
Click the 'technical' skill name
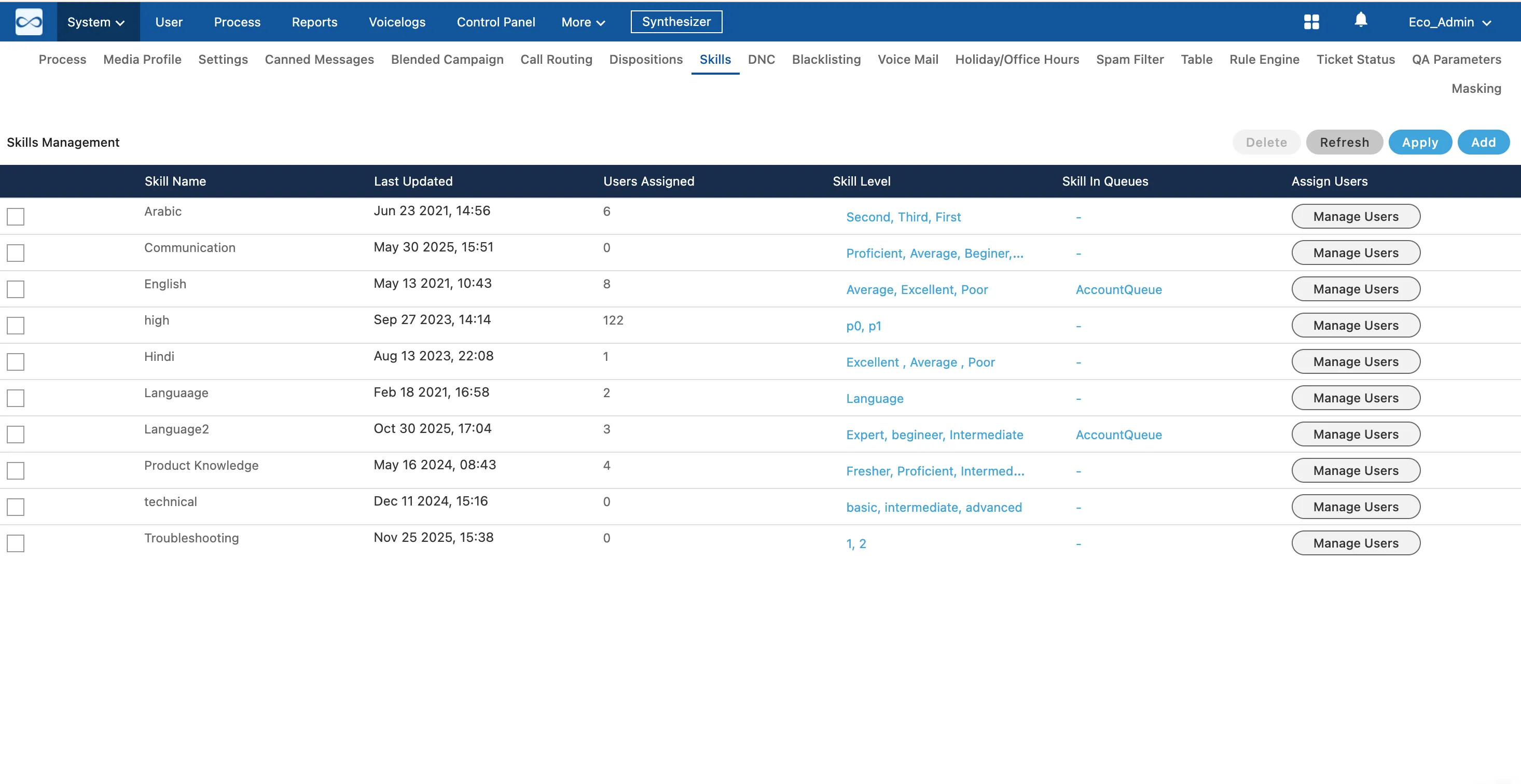[x=171, y=501]
